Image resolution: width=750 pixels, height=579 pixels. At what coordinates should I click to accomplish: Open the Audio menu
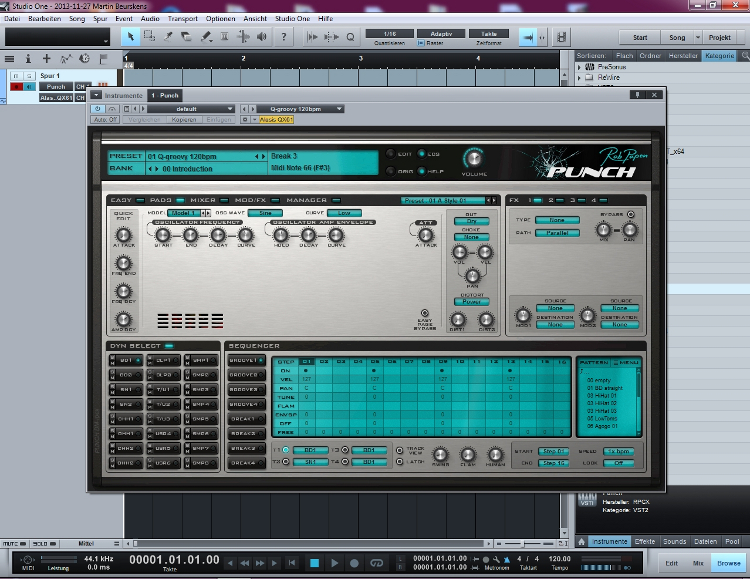point(150,19)
